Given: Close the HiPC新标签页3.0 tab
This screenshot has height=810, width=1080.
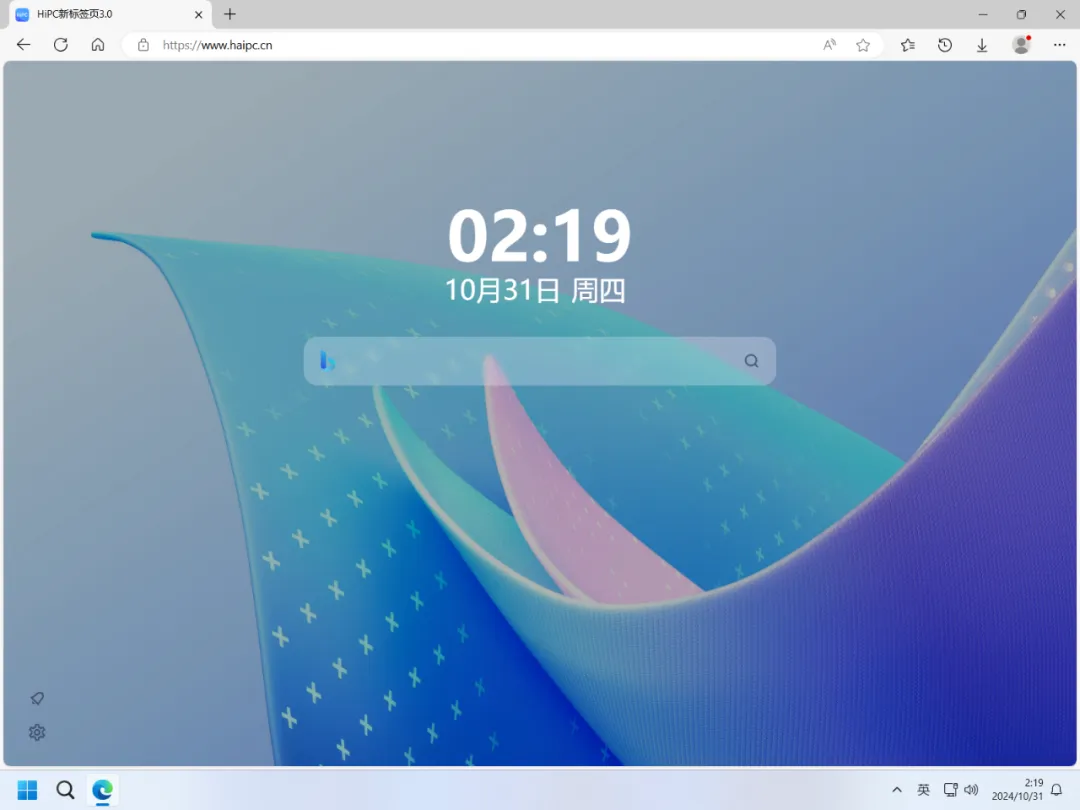Looking at the screenshot, I should [198, 14].
